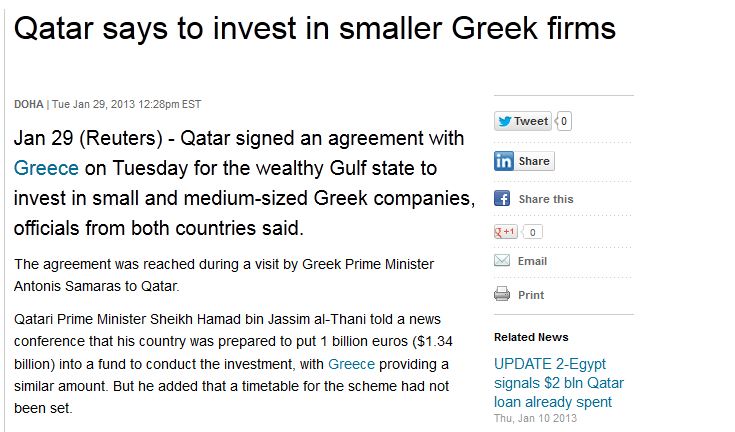735x432 pixels.
Task: Click the Google +1 count box
Action: [x=534, y=232]
